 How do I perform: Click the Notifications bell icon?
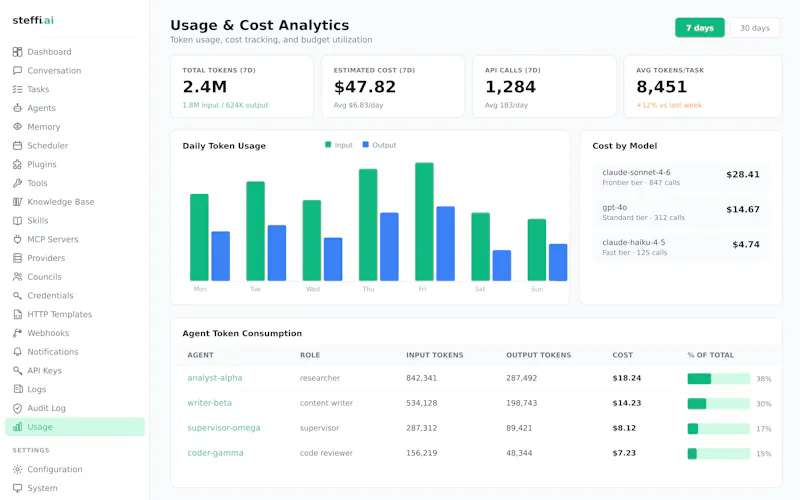pos(17,352)
